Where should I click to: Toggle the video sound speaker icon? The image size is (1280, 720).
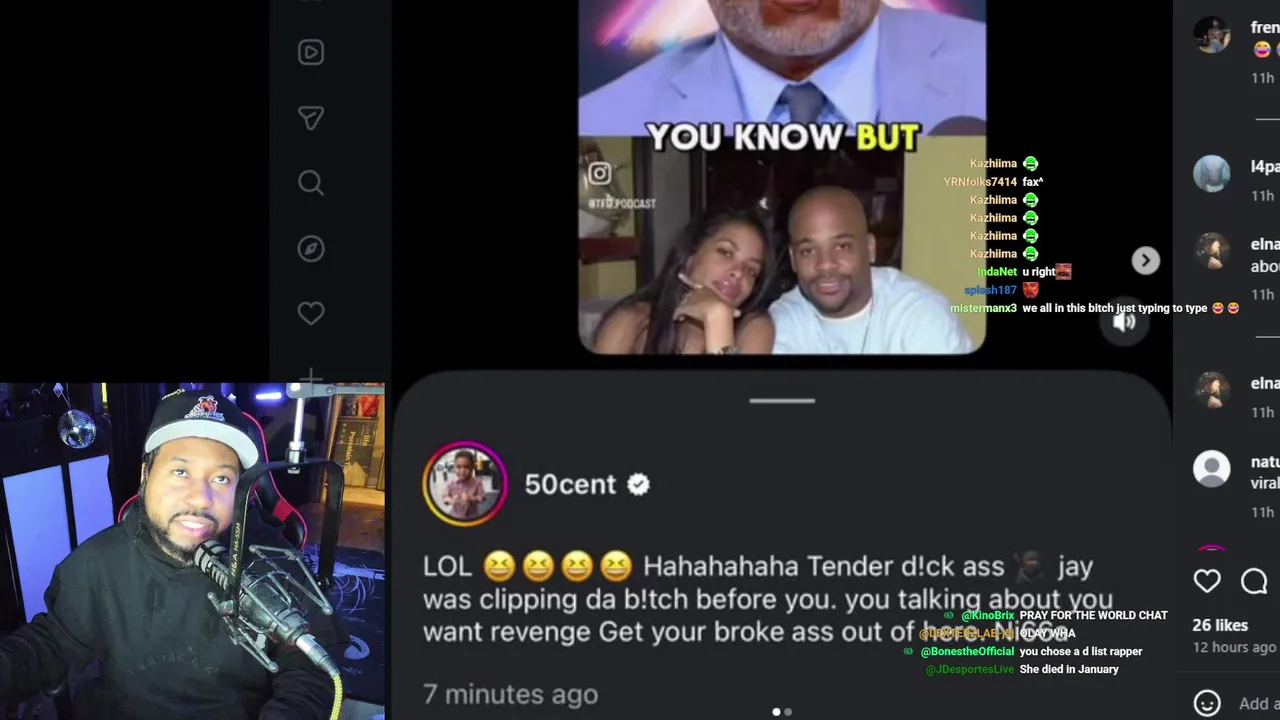[x=1124, y=322]
